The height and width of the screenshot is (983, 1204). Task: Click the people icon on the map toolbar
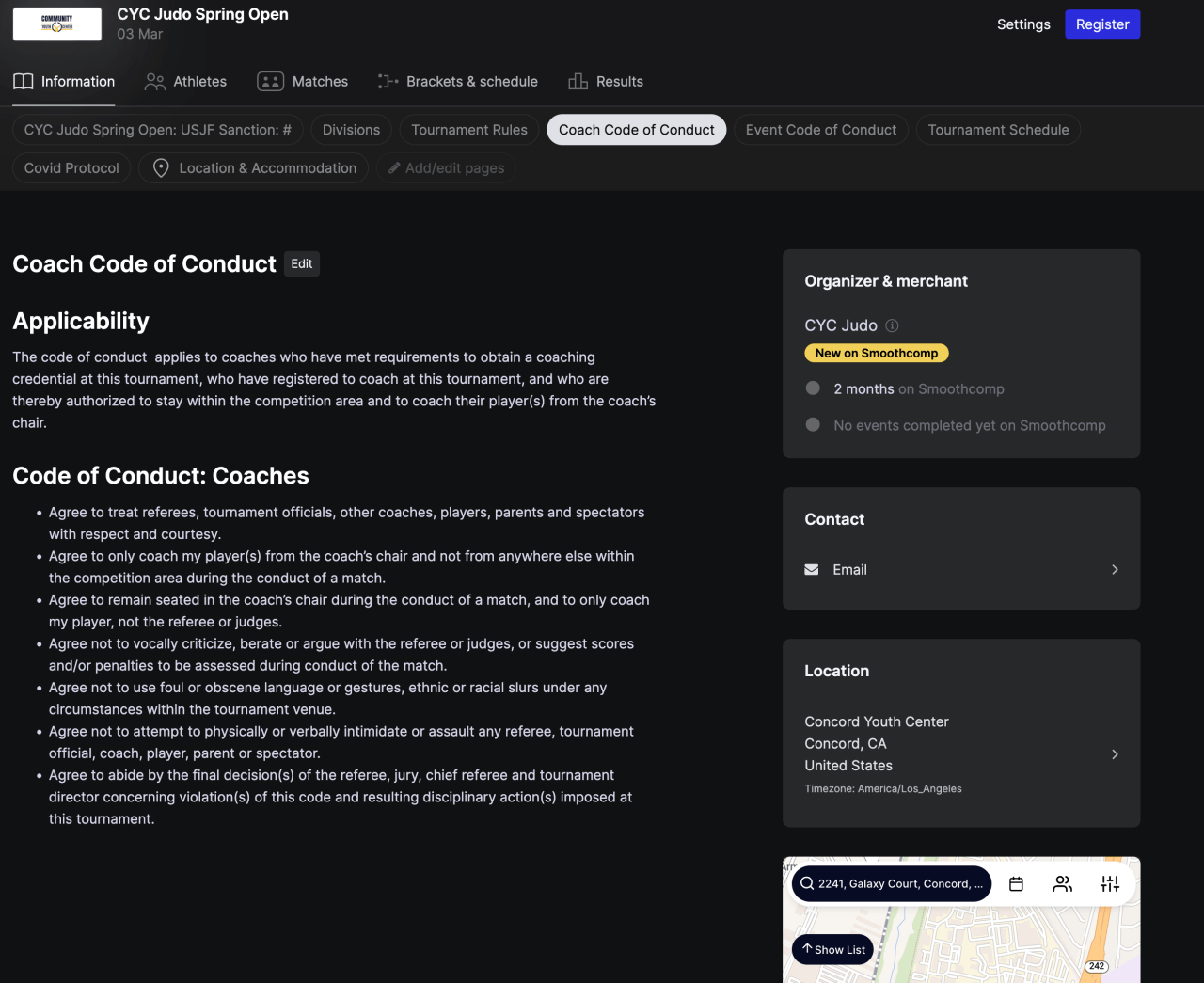click(x=1063, y=884)
